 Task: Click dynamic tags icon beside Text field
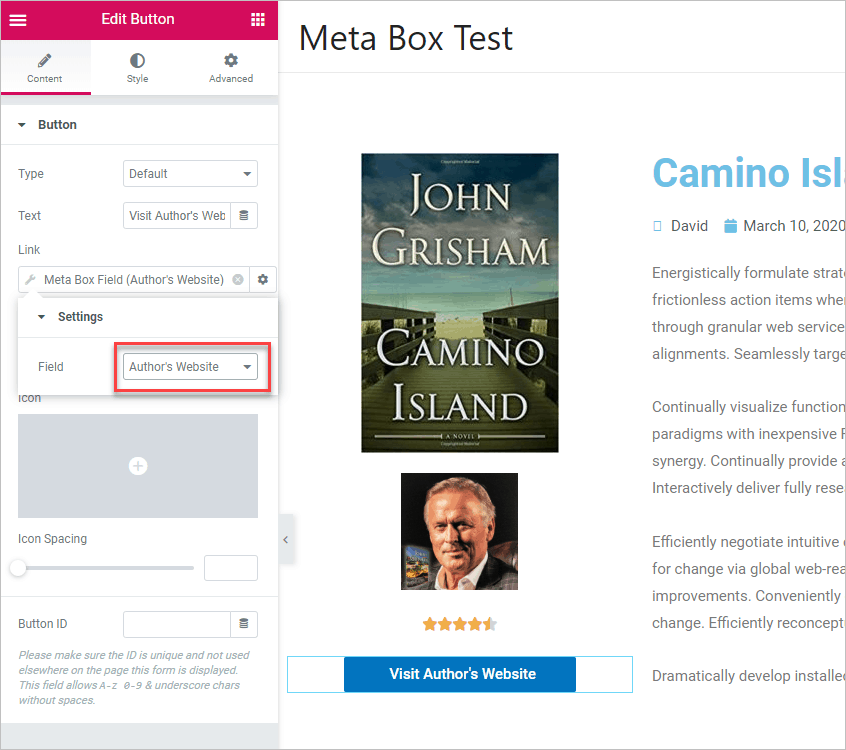coord(244,215)
